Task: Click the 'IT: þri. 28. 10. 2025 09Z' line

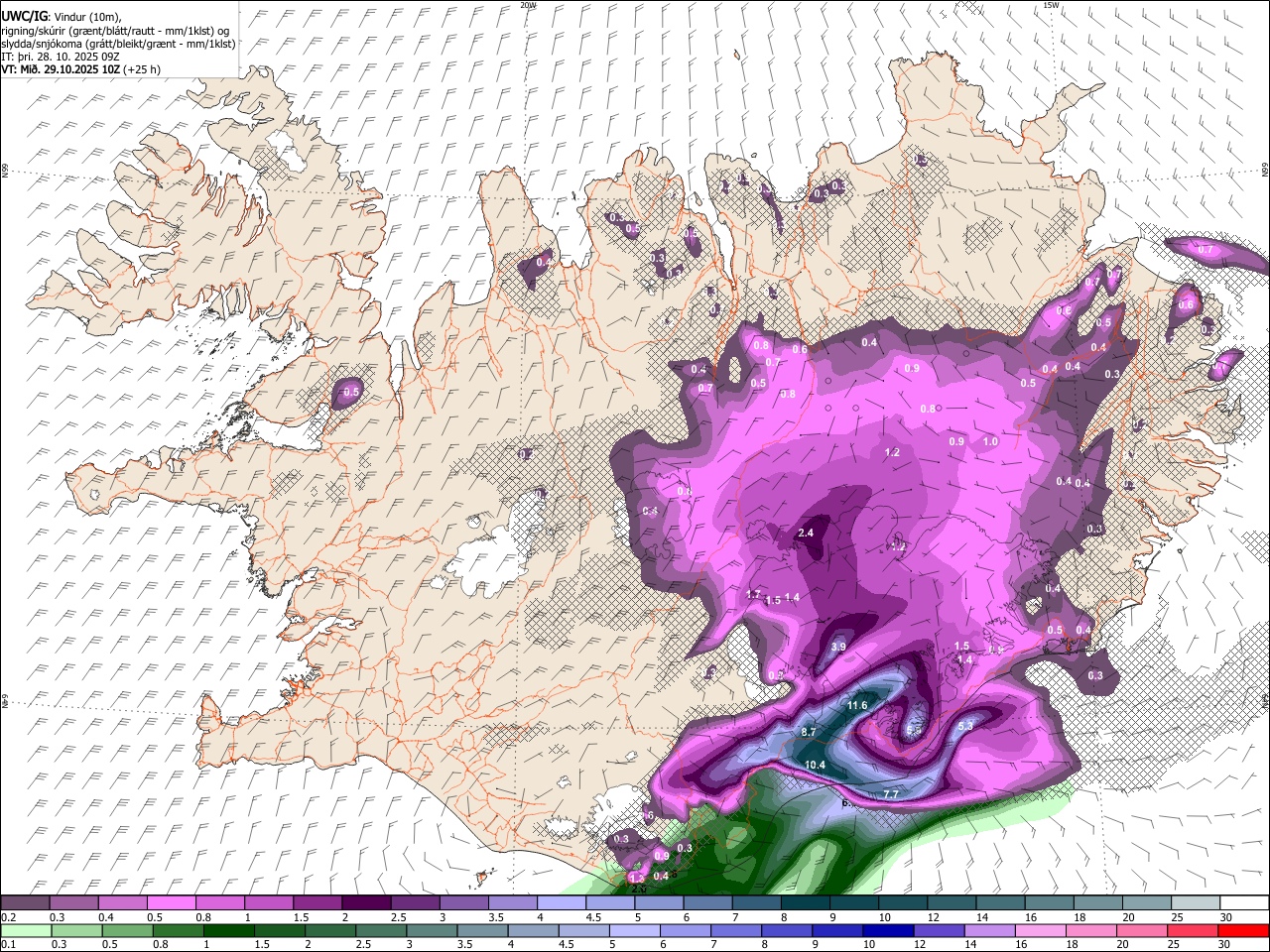Action: 60,57
